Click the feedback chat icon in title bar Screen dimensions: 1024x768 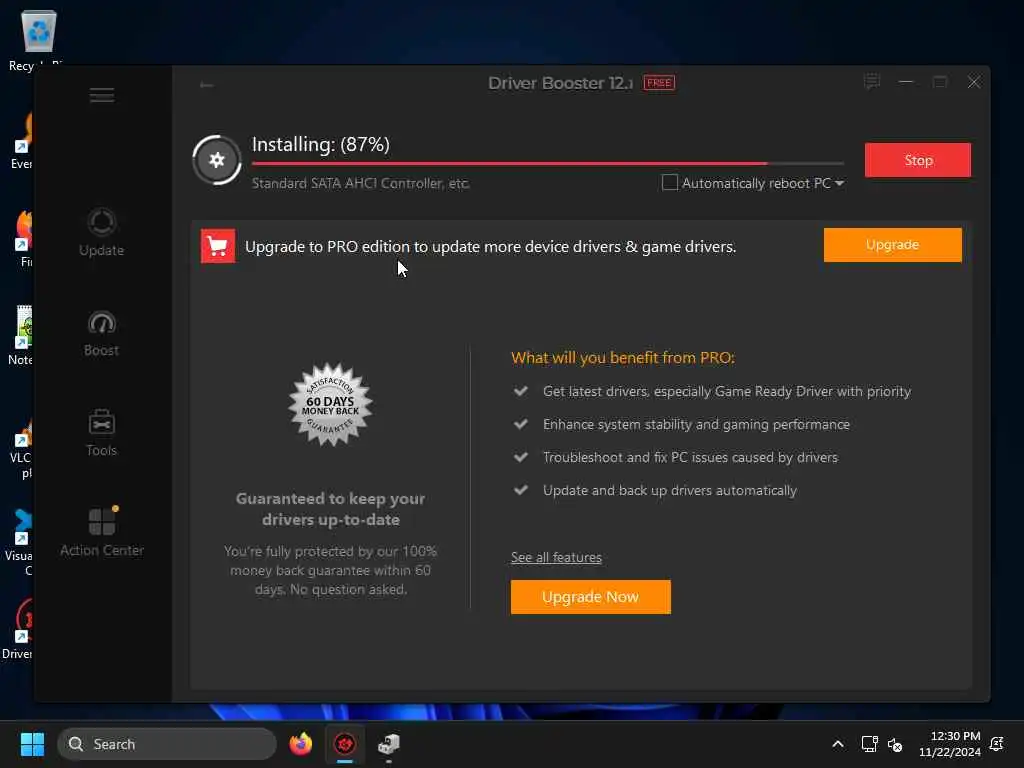tap(872, 82)
